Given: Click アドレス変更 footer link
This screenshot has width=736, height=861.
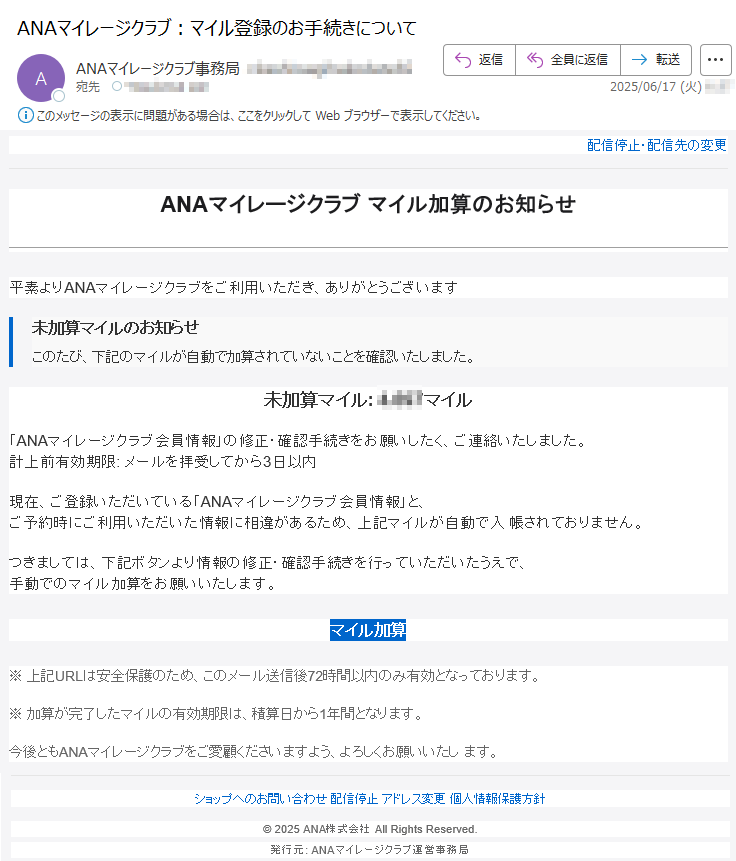Looking at the screenshot, I should point(413,798).
